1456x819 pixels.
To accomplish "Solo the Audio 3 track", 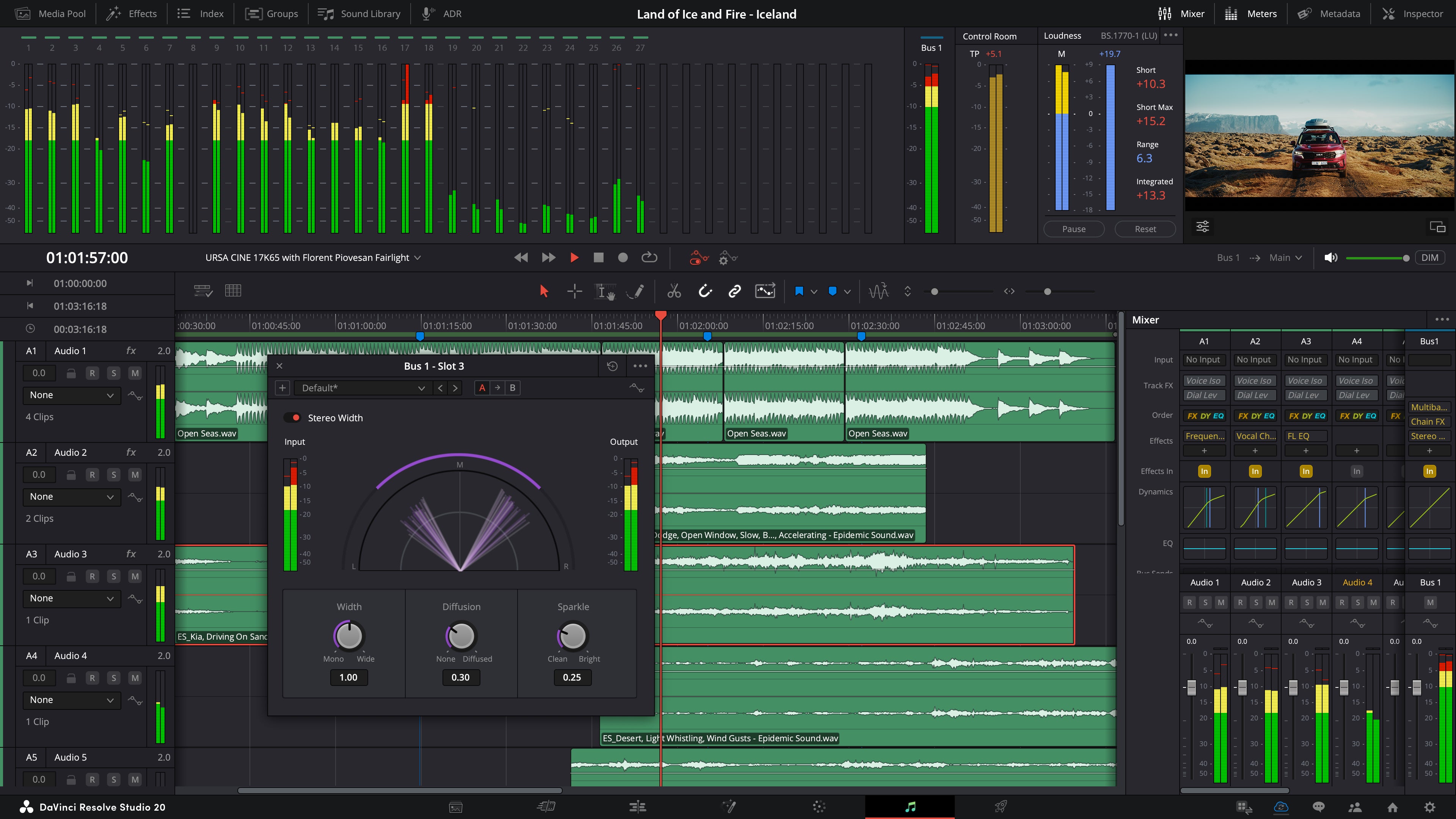I will point(114,576).
